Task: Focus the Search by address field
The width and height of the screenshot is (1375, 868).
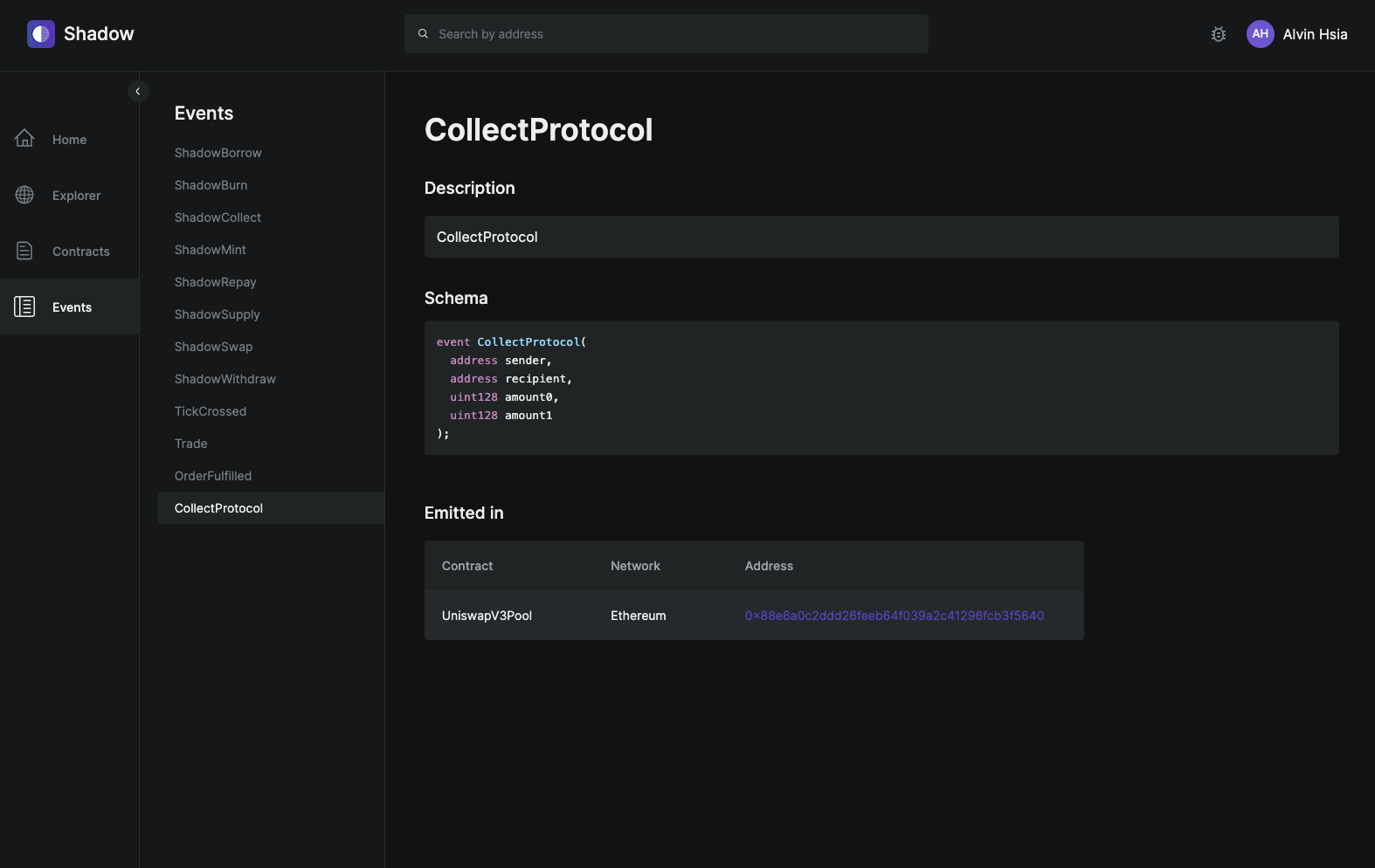Action: [x=673, y=34]
